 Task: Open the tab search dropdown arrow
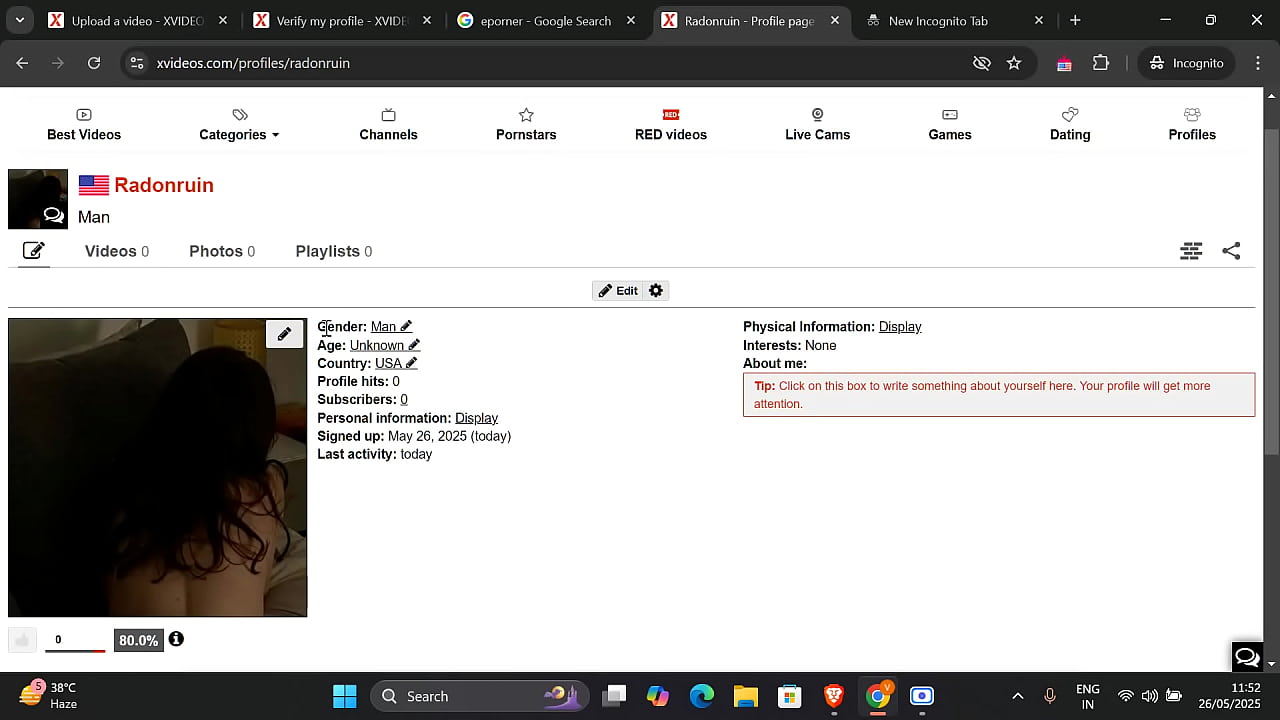[19, 20]
